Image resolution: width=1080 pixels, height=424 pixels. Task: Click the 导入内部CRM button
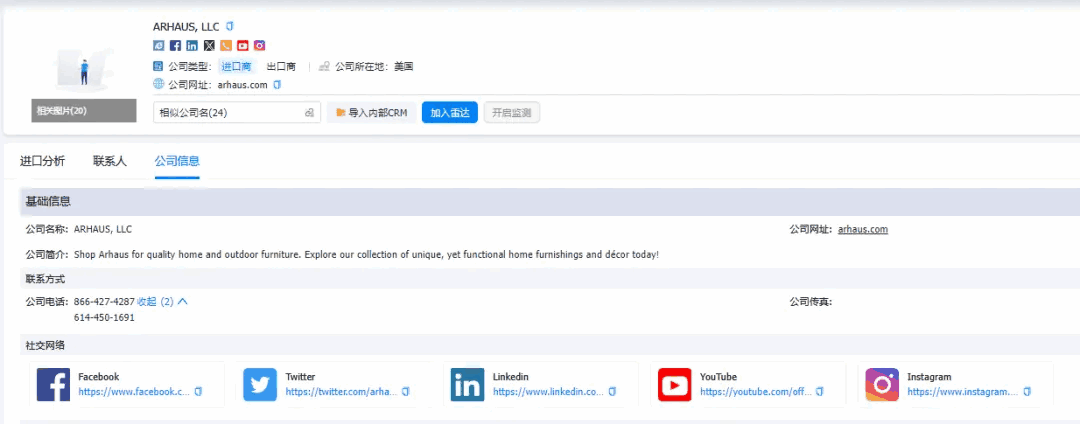point(372,112)
